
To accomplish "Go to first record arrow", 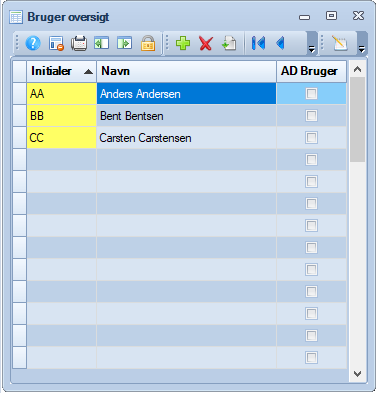I will pos(258,43).
